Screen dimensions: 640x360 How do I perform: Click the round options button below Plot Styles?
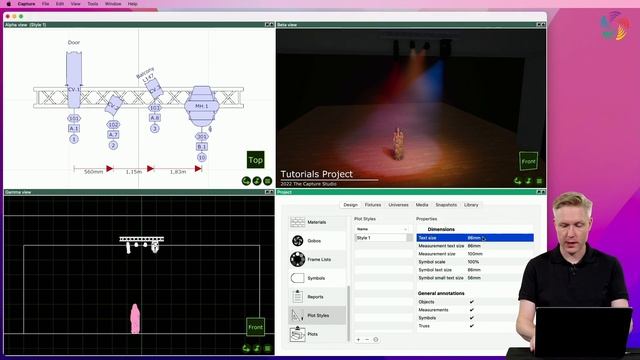click(376, 340)
